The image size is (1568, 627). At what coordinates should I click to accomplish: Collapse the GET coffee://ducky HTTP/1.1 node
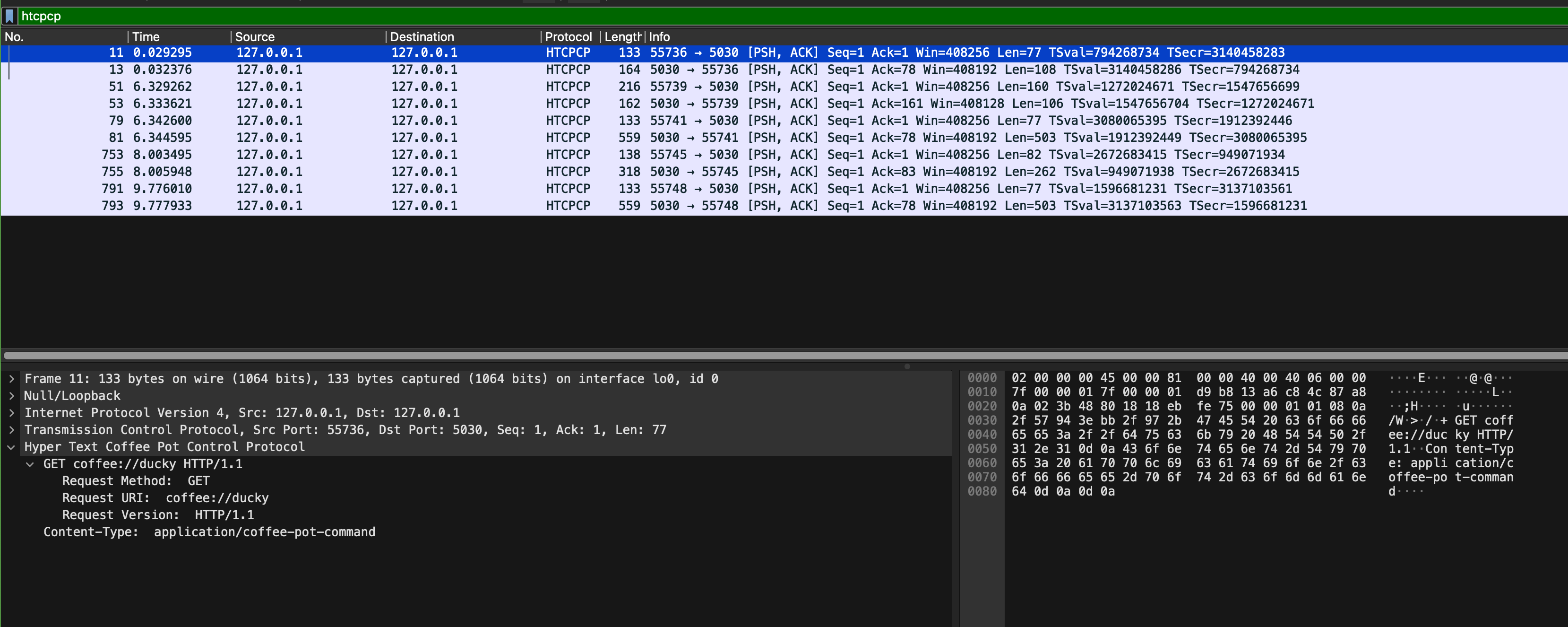click(30, 464)
